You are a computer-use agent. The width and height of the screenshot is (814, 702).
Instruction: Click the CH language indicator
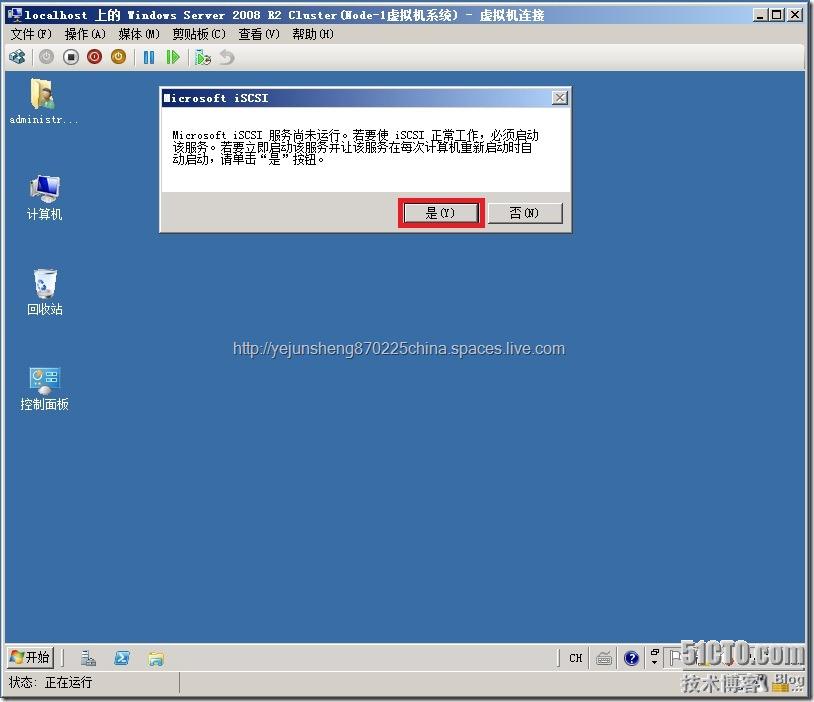tap(575, 658)
